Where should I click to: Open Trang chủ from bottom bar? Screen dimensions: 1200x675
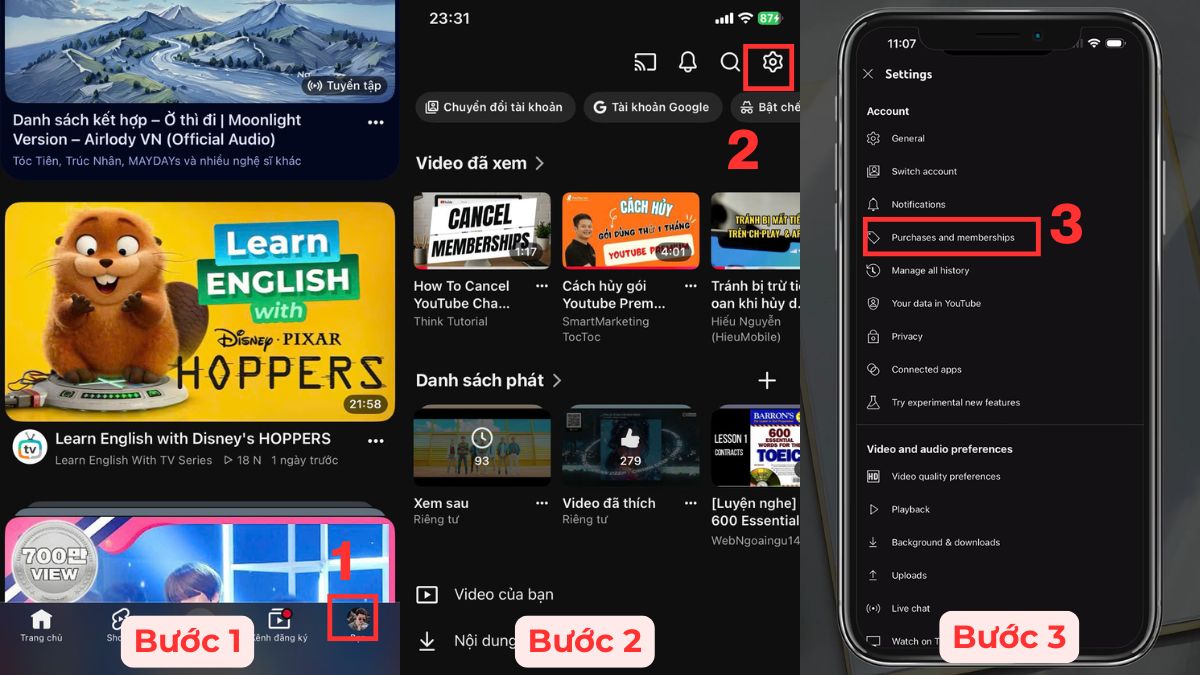click(x=40, y=620)
